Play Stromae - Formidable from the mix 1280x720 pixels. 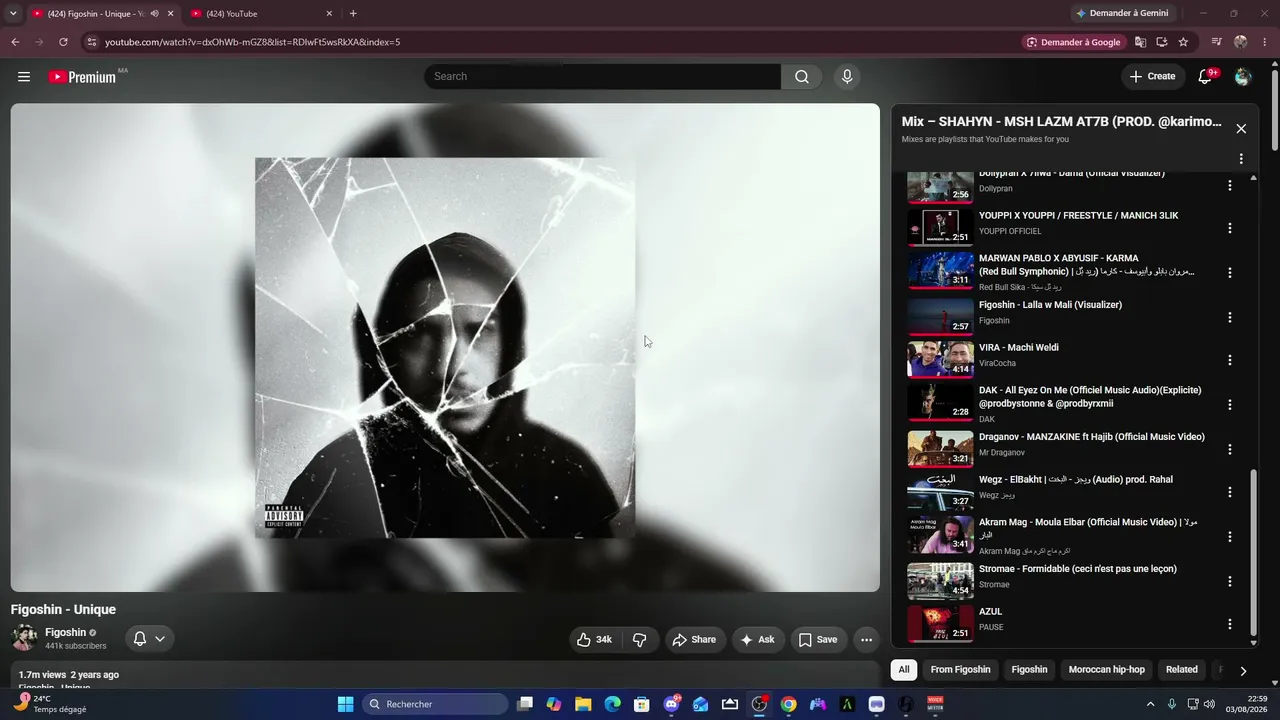(x=940, y=581)
